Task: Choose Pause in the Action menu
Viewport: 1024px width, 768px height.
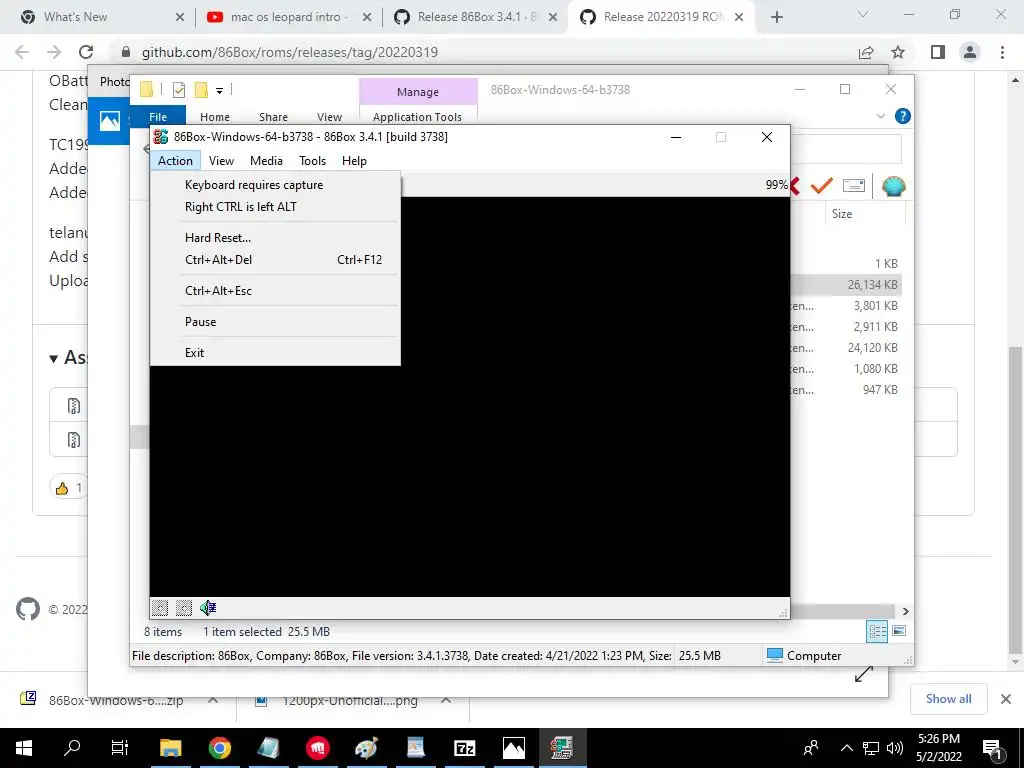Action: click(275, 322)
